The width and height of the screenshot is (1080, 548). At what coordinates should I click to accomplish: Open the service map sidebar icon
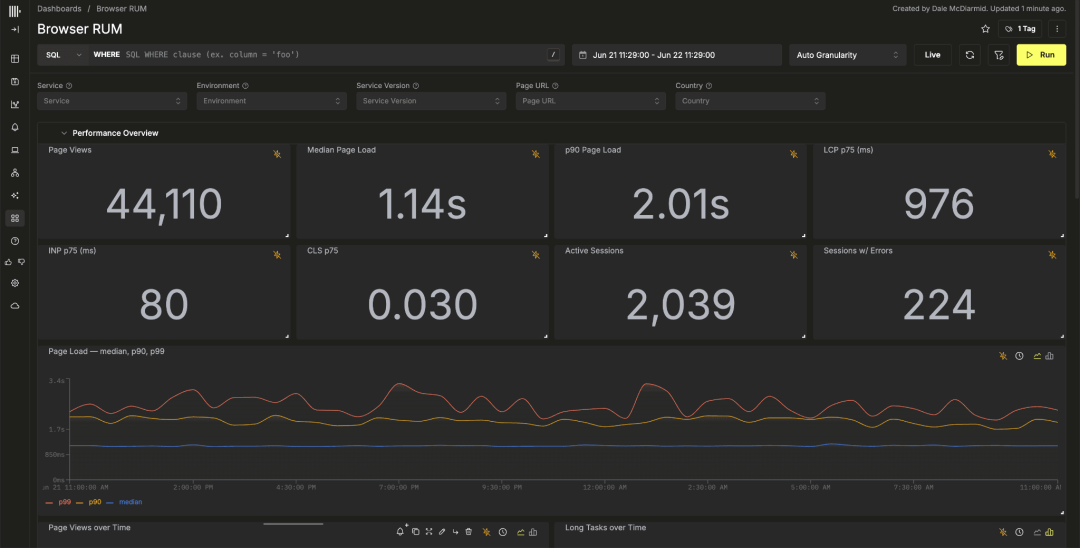(15, 173)
